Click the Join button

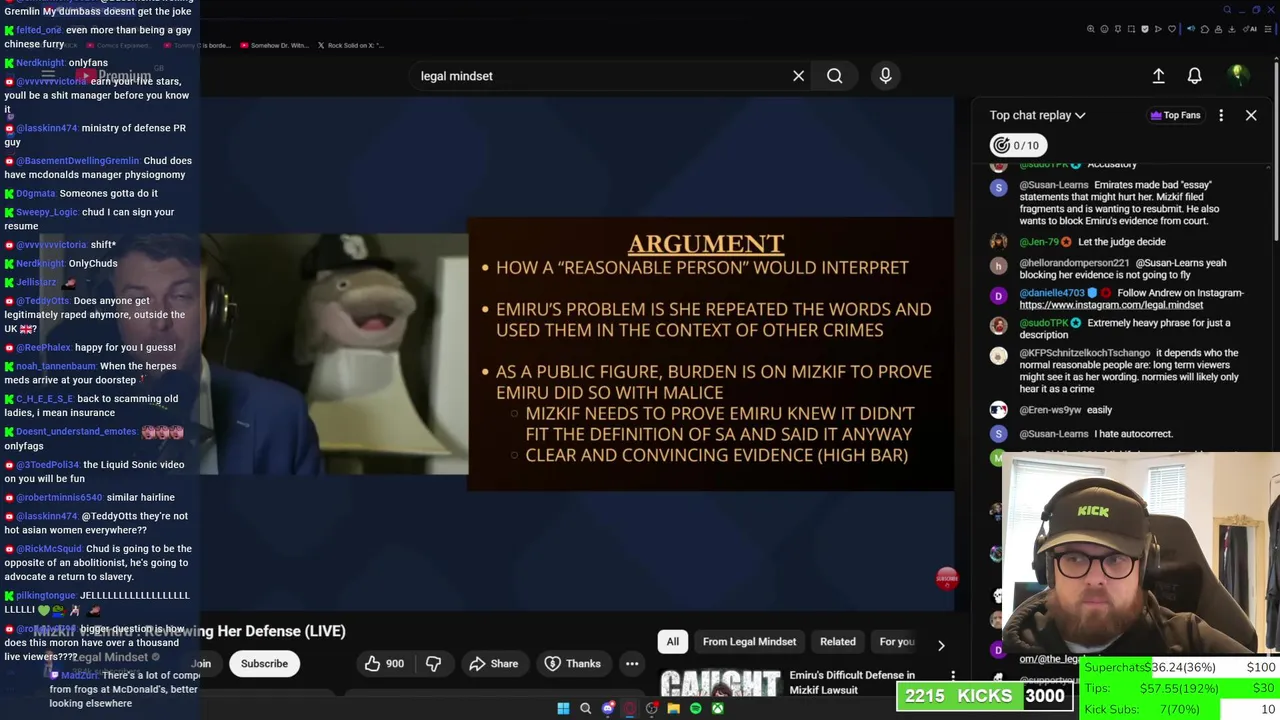pos(201,664)
